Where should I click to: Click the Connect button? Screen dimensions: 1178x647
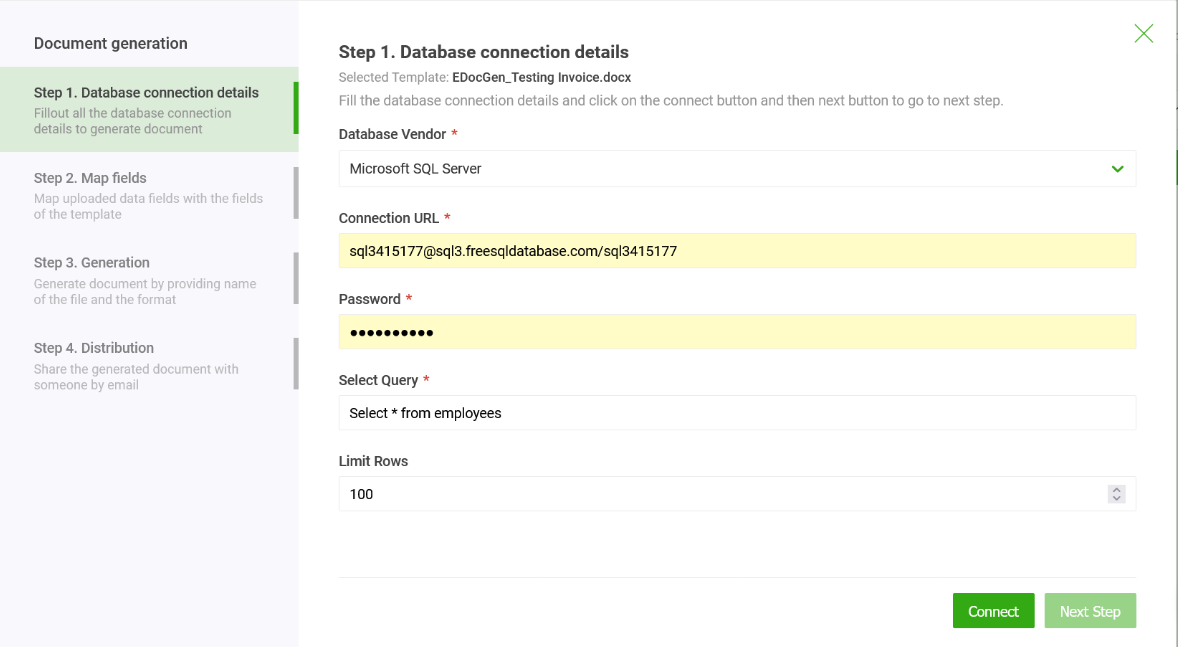pos(993,610)
